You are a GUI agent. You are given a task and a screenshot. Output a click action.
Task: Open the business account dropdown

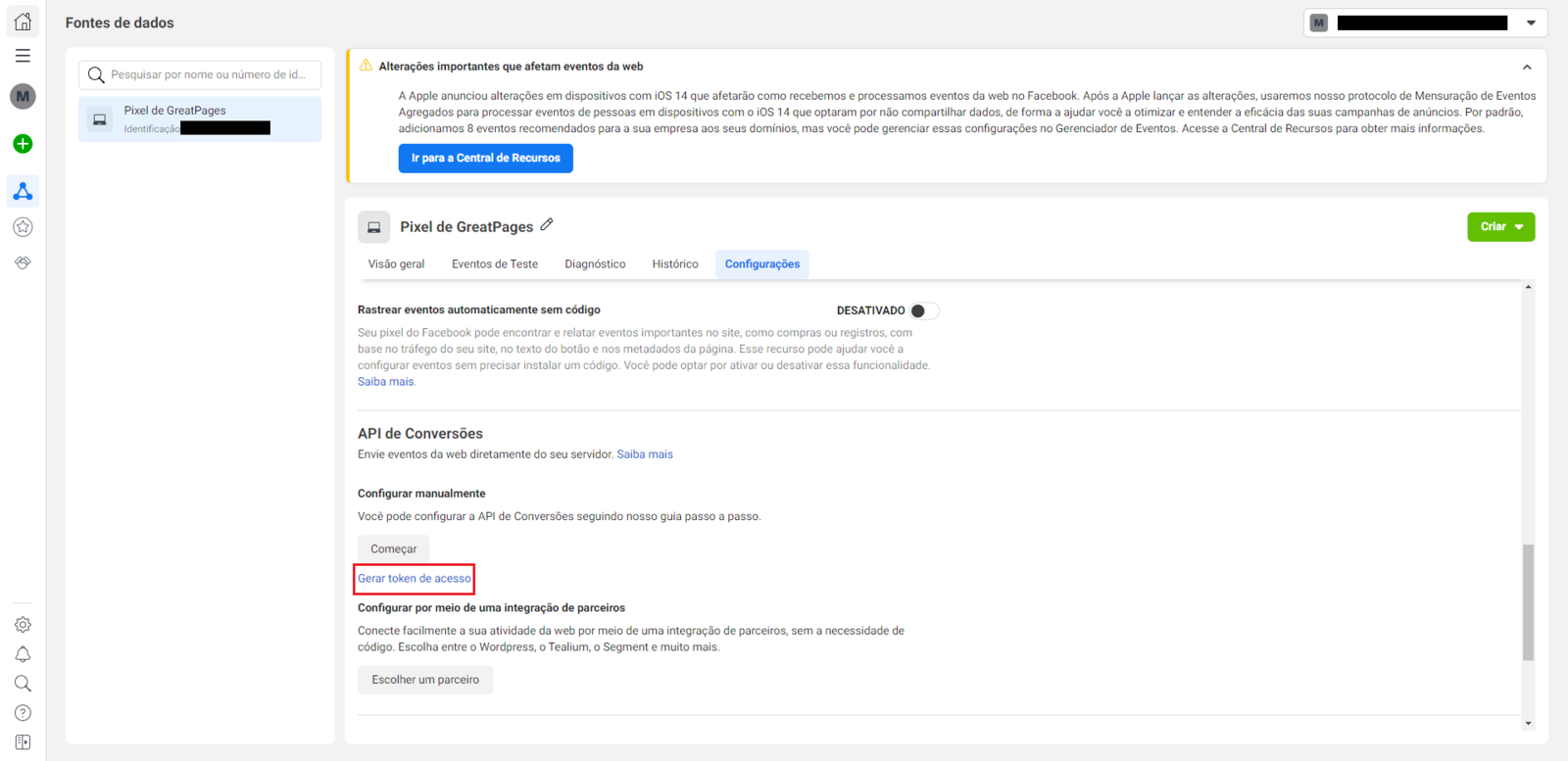tap(1425, 23)
